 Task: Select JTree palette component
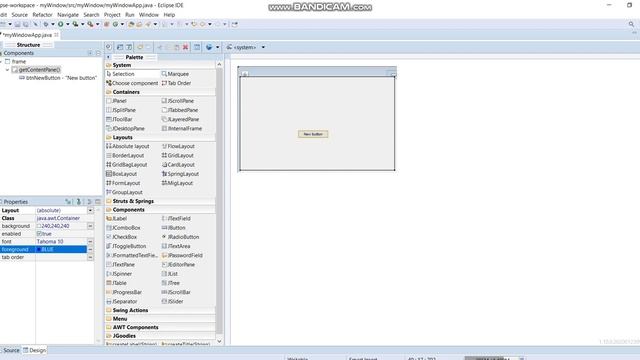point(171,283)
